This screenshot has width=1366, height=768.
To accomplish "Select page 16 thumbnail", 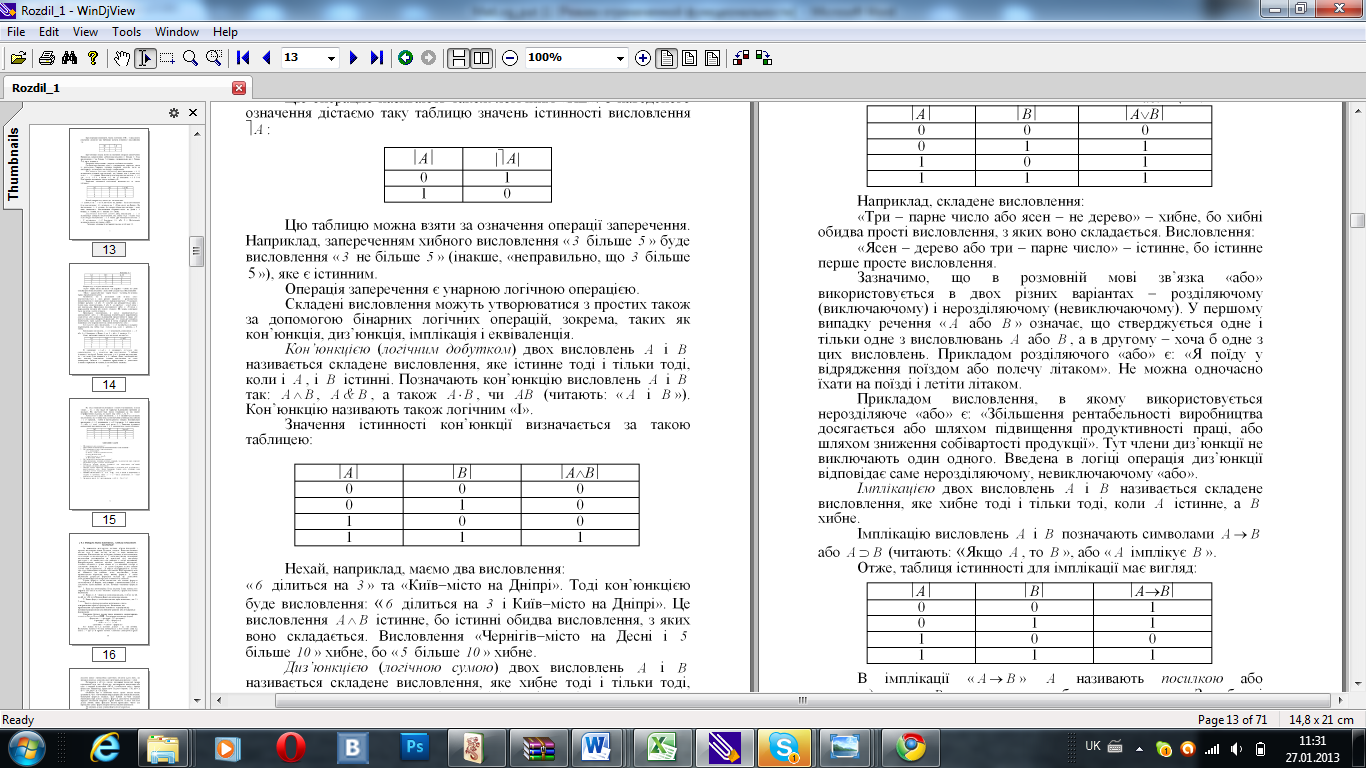I will (x=109, y=590).
